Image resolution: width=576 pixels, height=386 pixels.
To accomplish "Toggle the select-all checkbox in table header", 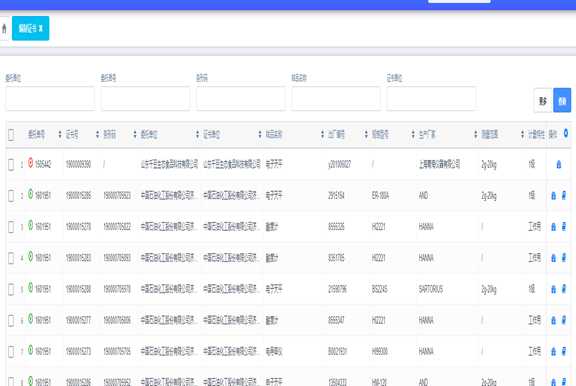I will (11, 135).
